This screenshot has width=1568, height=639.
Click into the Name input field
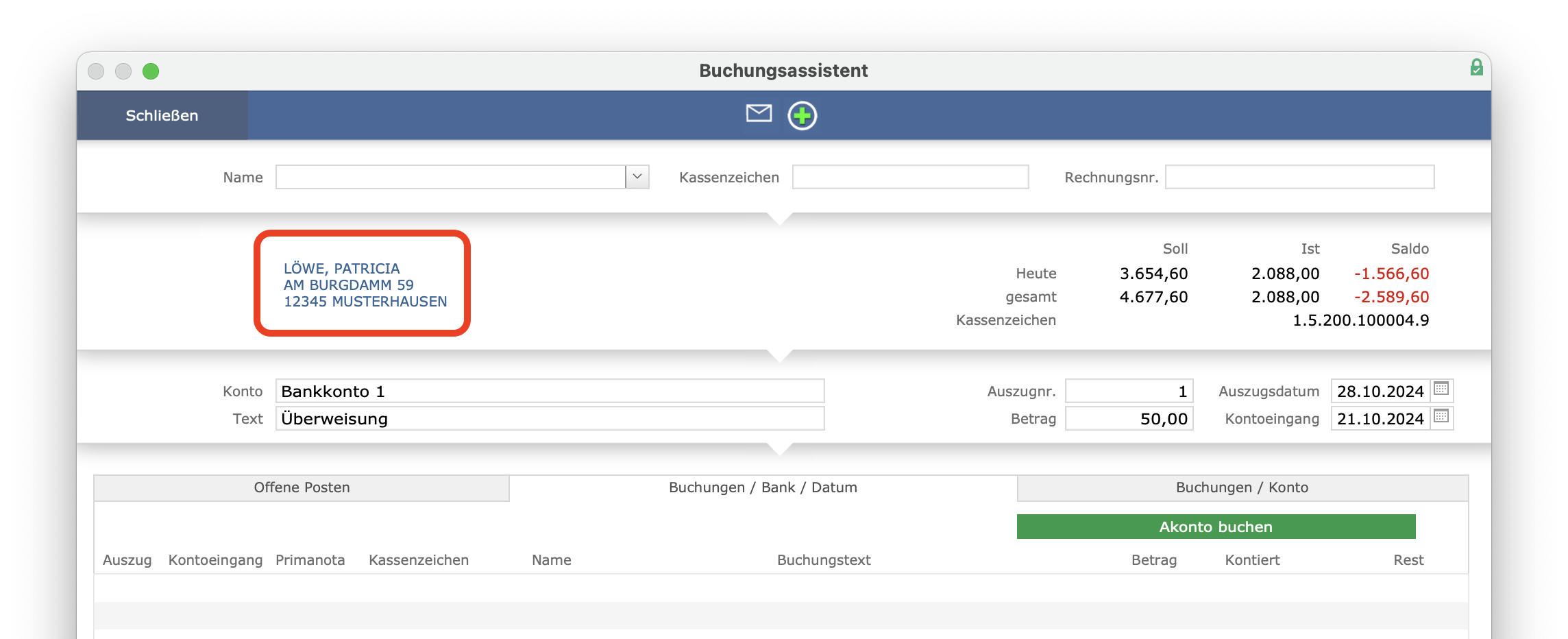click(450, 177)
